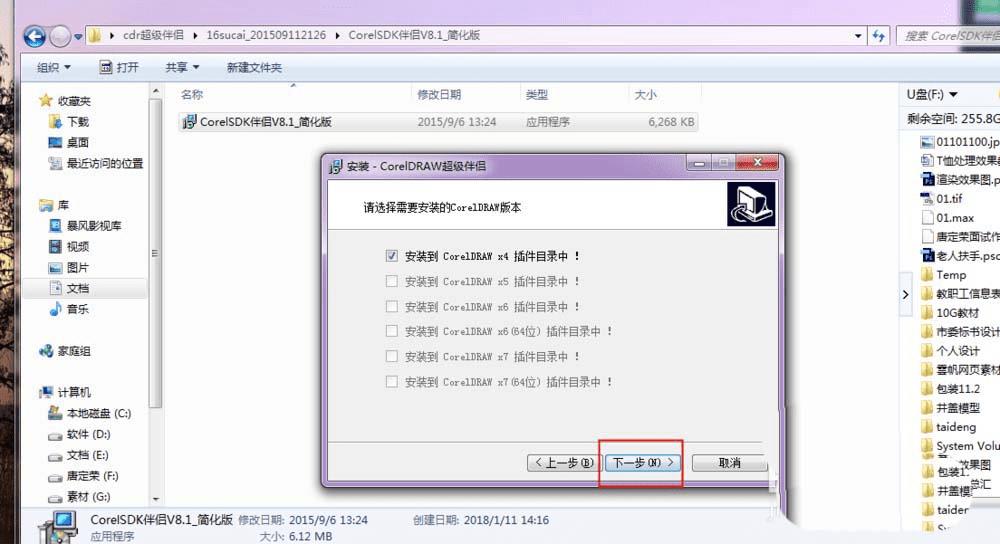1000x544 pixels.
Task: Open 01.max file in U盘 panel
Action: 947,218
